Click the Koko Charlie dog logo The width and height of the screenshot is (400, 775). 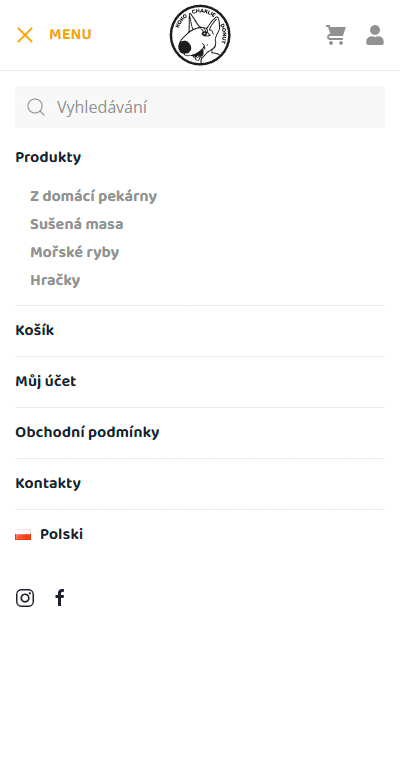pos(200,35)
